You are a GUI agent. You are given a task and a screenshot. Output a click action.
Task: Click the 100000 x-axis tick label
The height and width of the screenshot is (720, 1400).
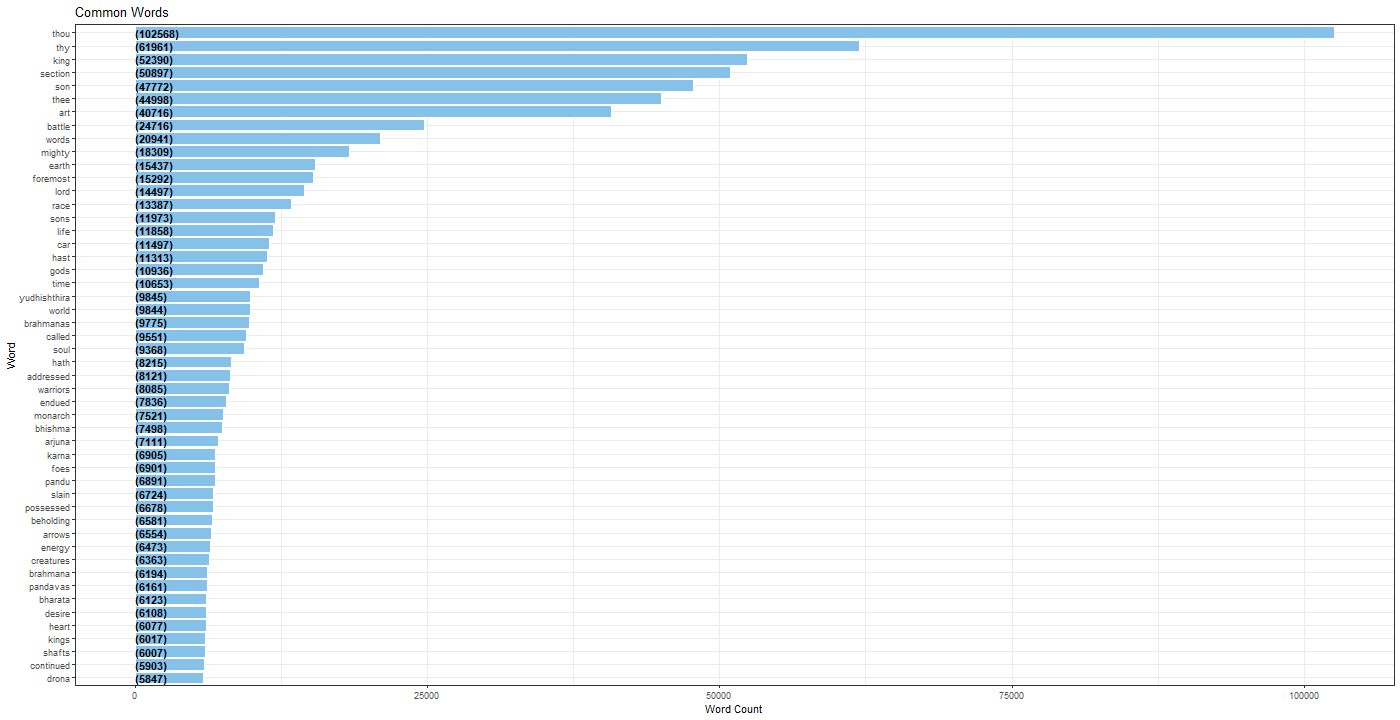1304,694
